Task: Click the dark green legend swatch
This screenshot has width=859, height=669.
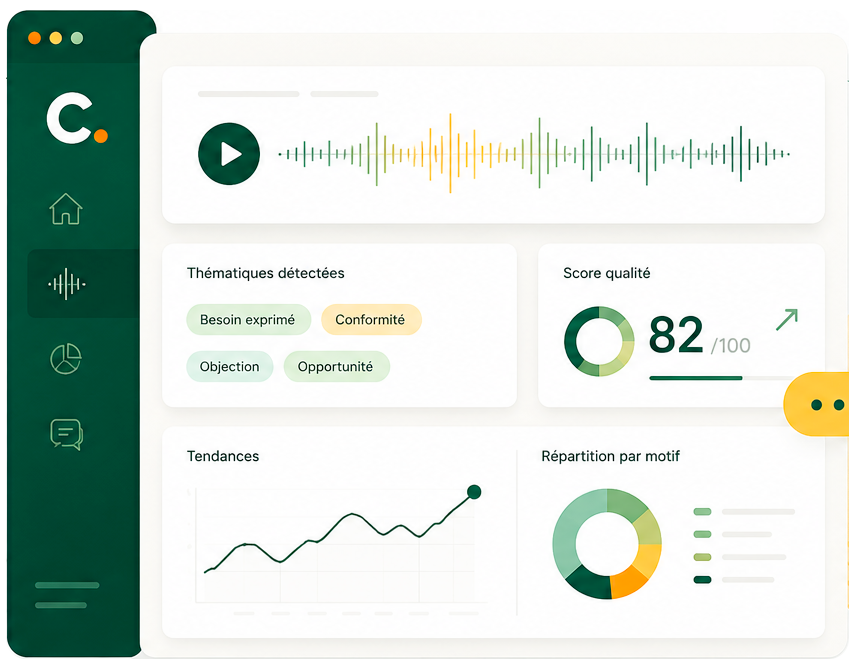Action: pyautogui.click(x=702, y=580)
